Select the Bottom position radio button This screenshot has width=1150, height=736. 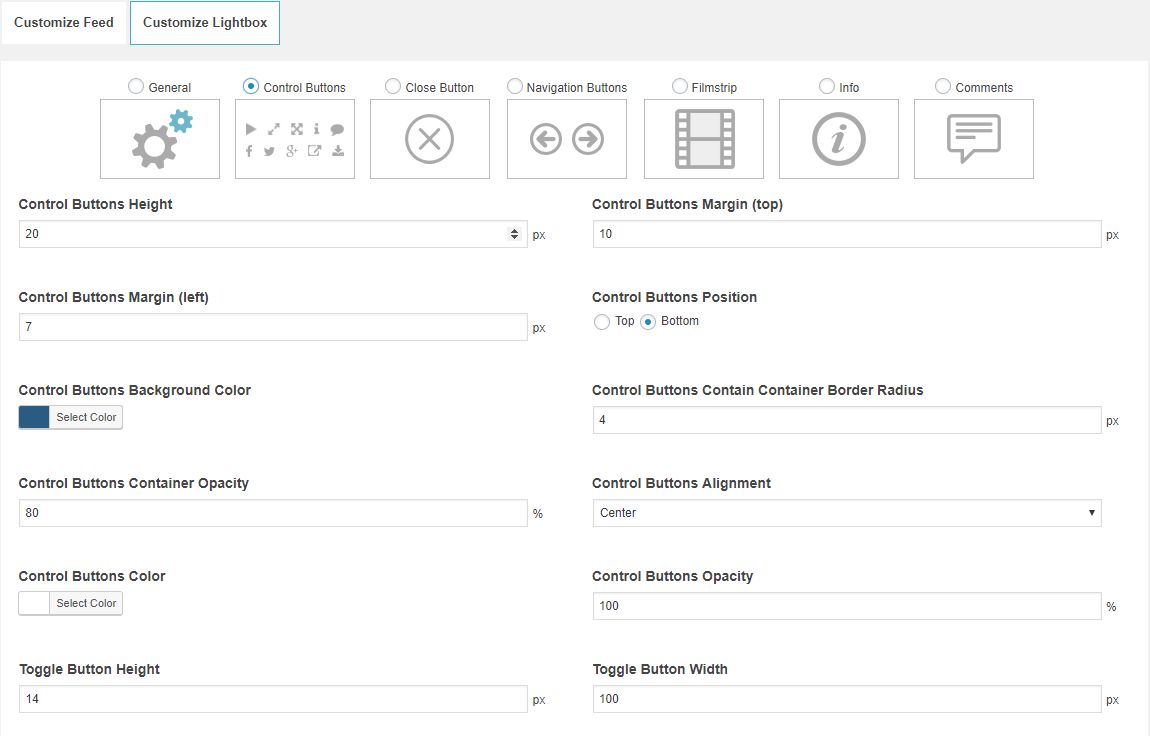(x=648, y=322)
